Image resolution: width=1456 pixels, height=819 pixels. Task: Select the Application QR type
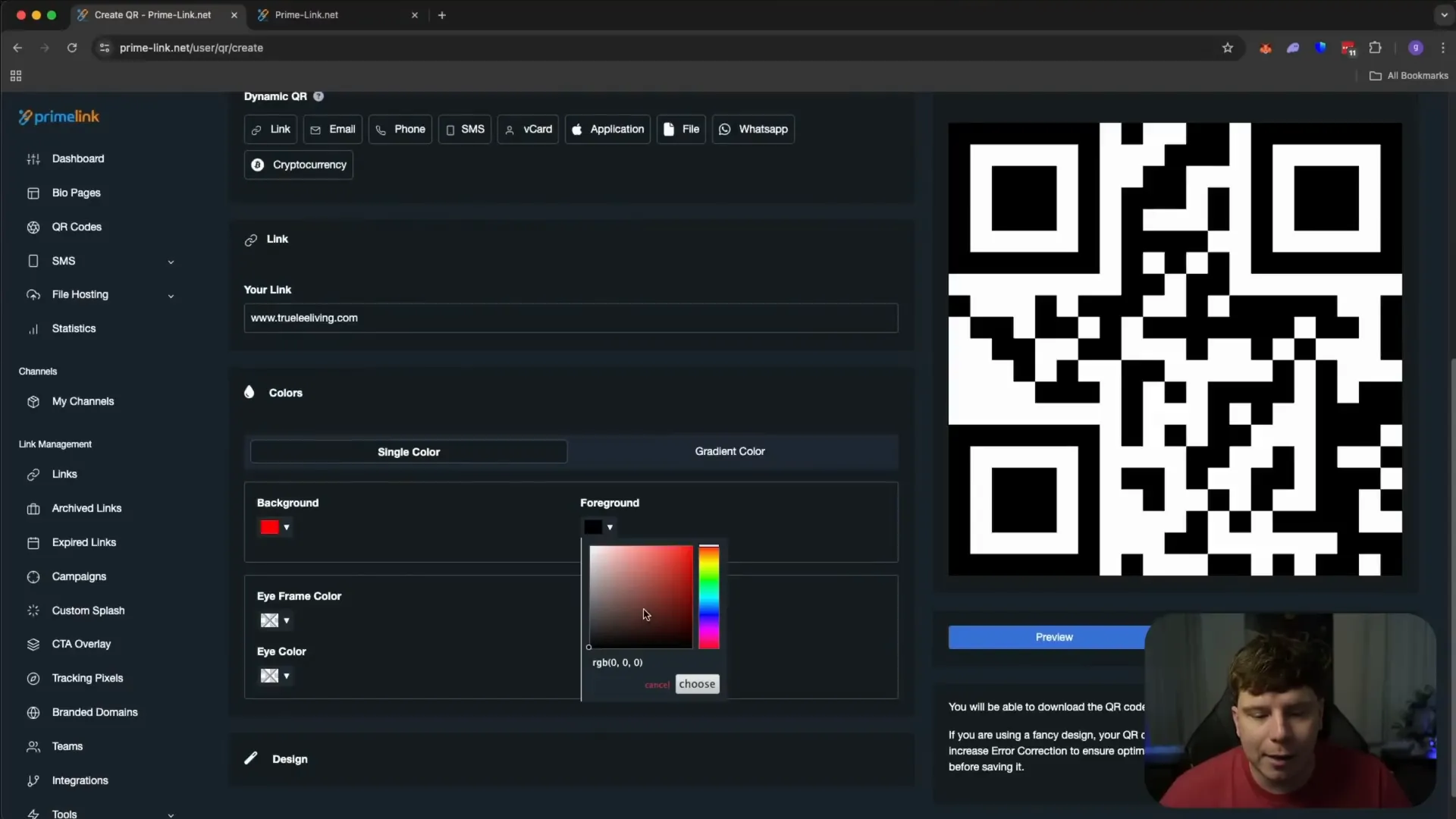[x=607, y=130]
